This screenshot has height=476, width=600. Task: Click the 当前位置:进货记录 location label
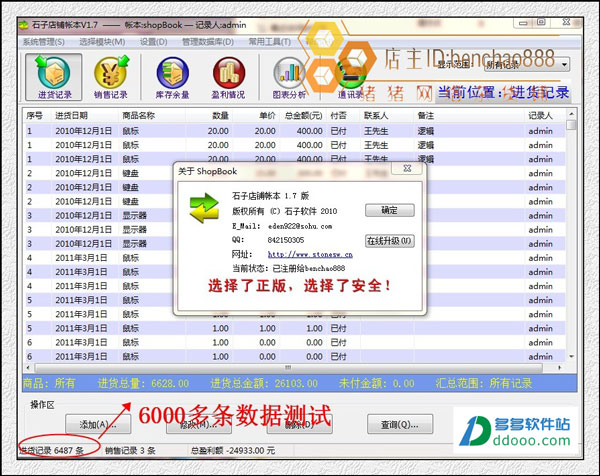coord(503,93)
